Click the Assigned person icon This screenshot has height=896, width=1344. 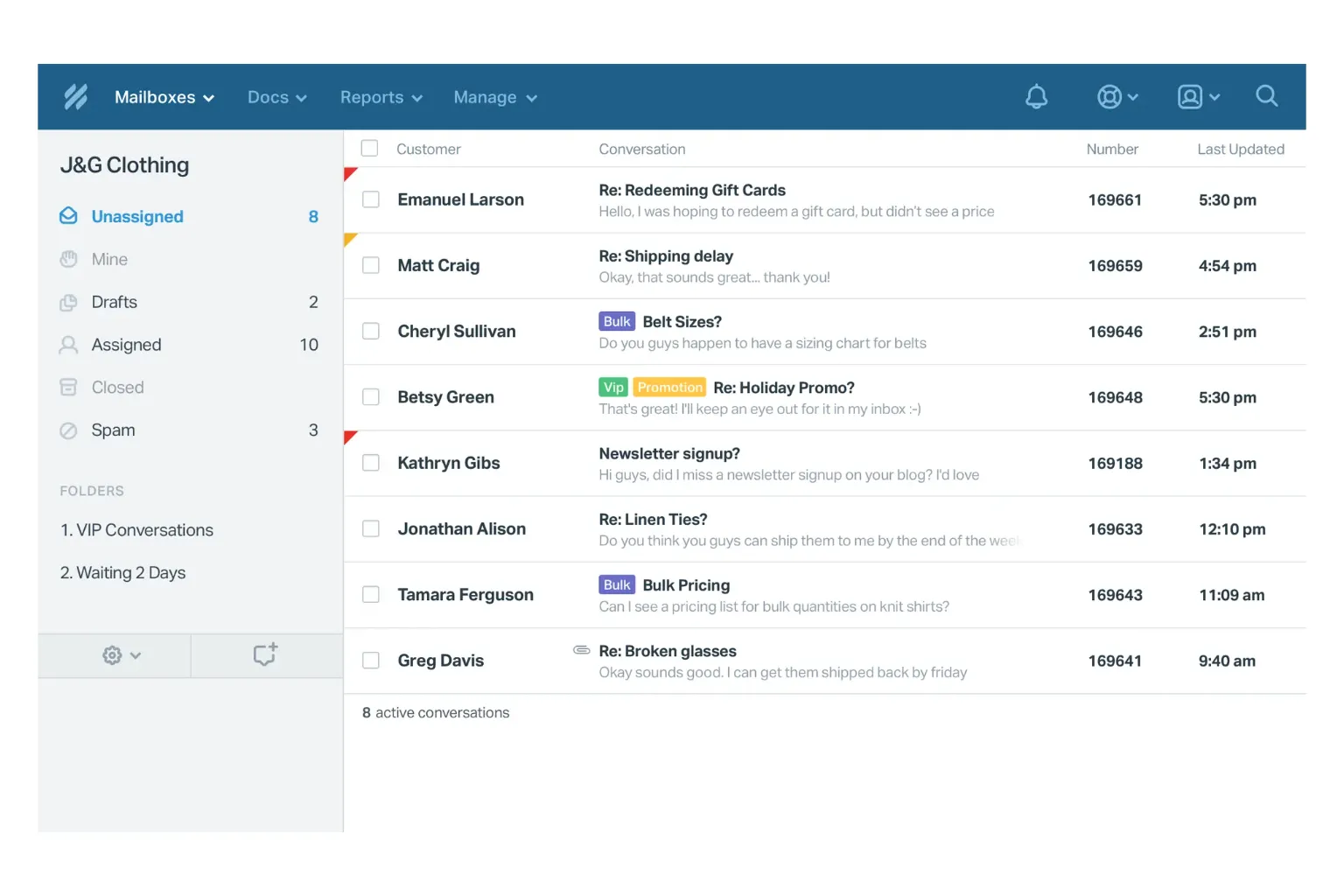68,345
